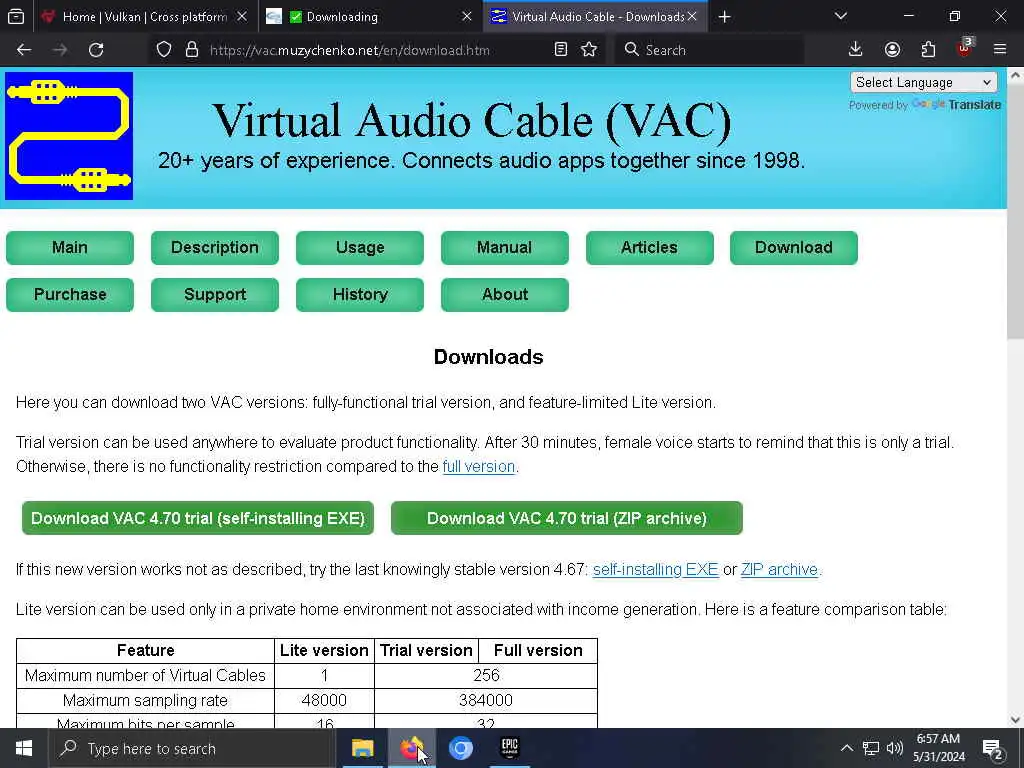1024x768 pixels.
Task: Close the Vulkan home tab
Action: (x=242, y=16)
